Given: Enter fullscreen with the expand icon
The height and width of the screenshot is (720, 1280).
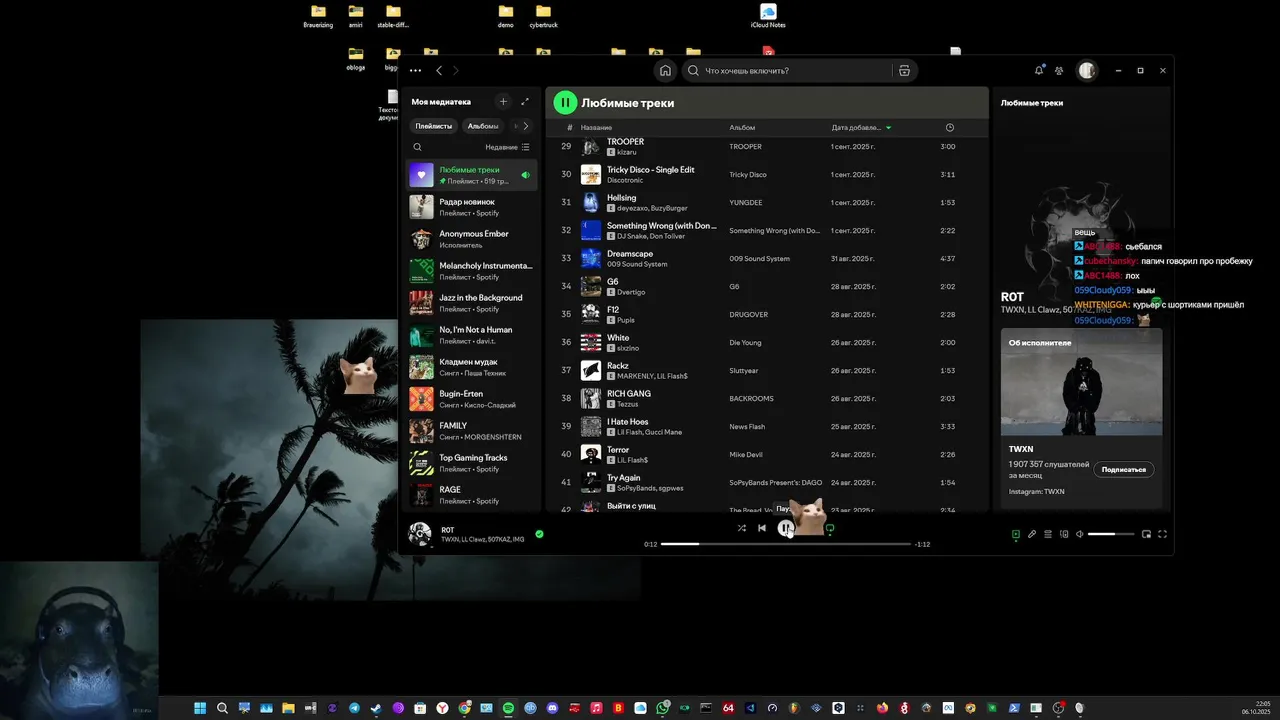Looking at the screenshot, I should [1162, 534].
